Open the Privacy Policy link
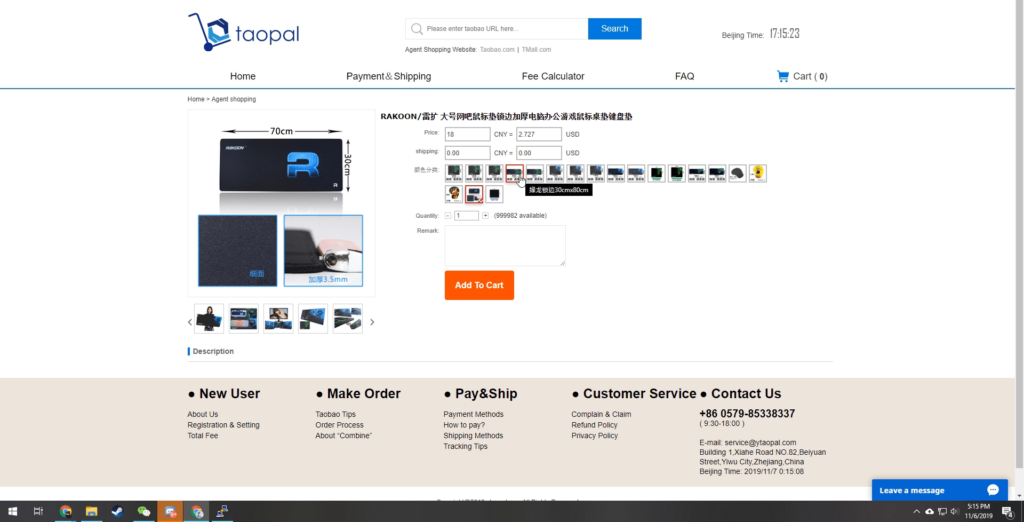 coord(594,436)
